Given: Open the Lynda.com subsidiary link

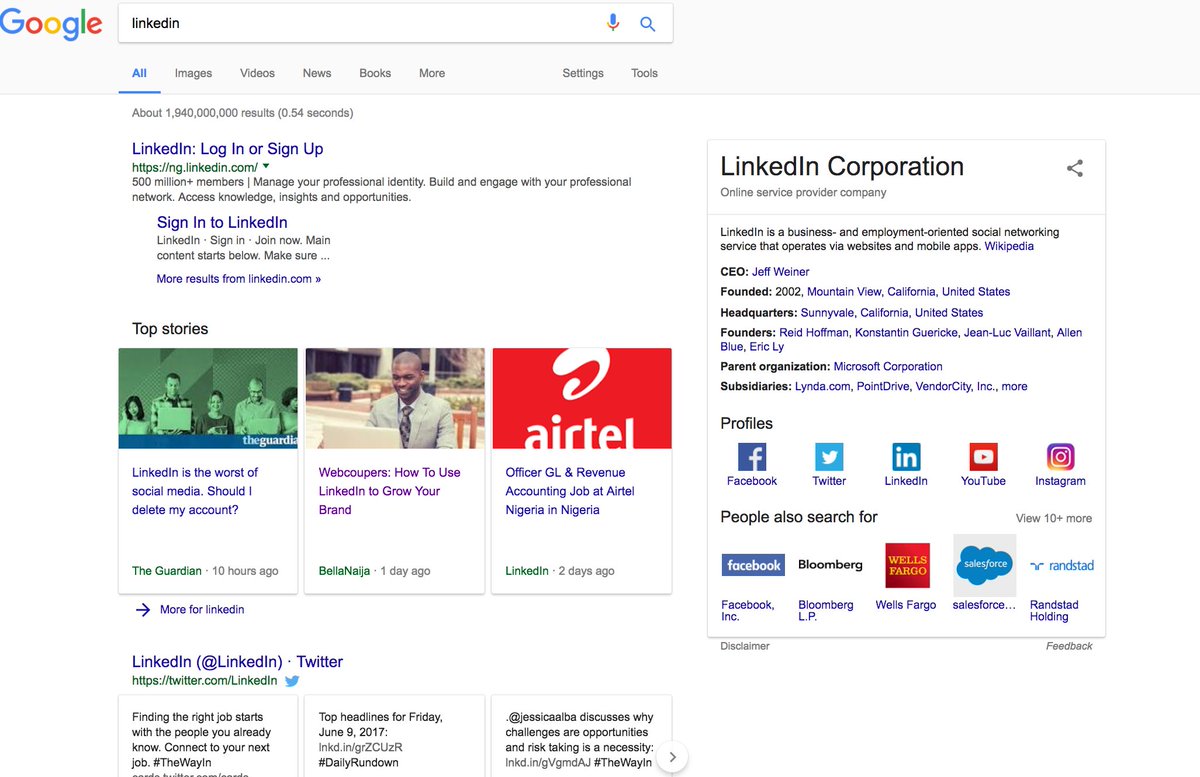Looking at the screenshot, I should pyautogui.click(x=822, y=386).
